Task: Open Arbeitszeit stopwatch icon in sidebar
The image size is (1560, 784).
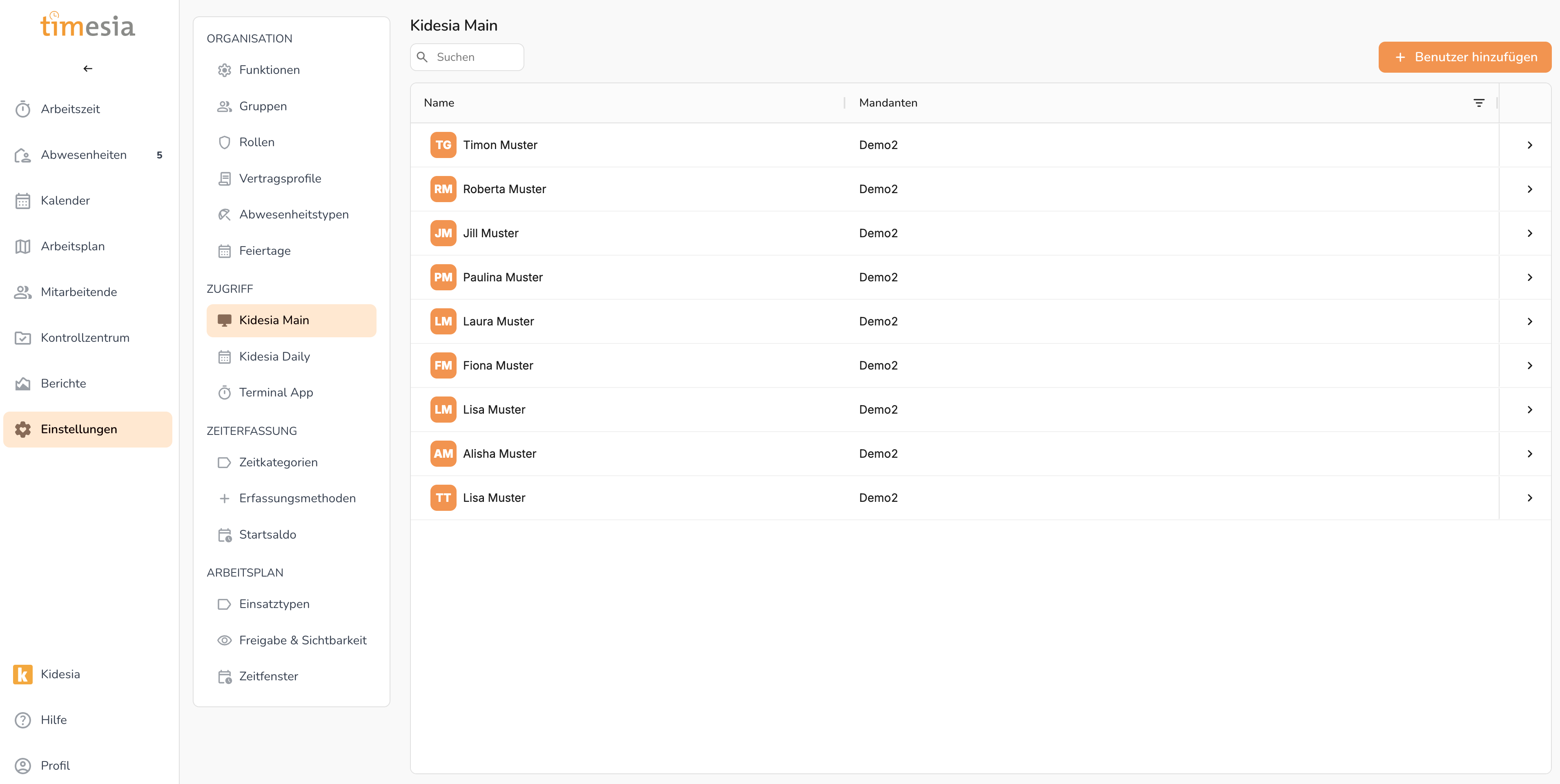Action: pos(22,109)
